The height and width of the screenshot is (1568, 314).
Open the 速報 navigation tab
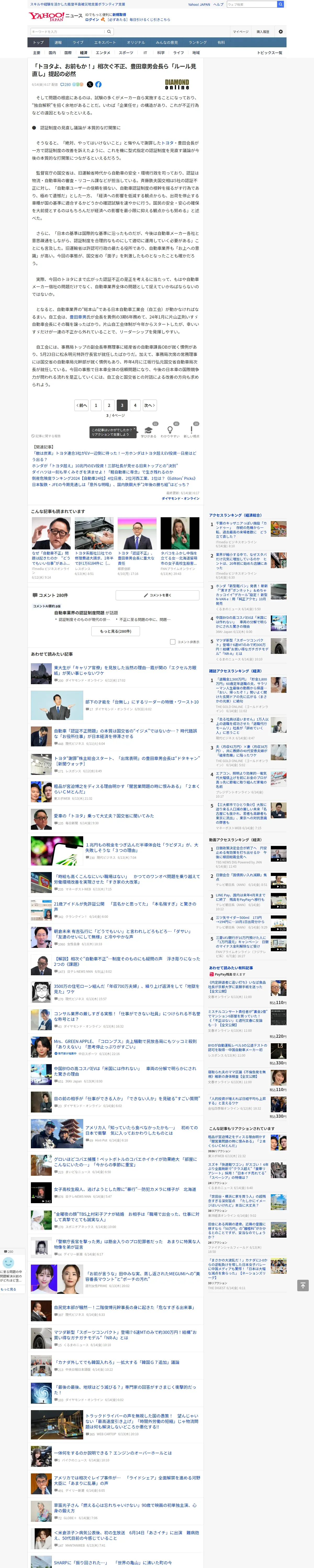point(58,43)
